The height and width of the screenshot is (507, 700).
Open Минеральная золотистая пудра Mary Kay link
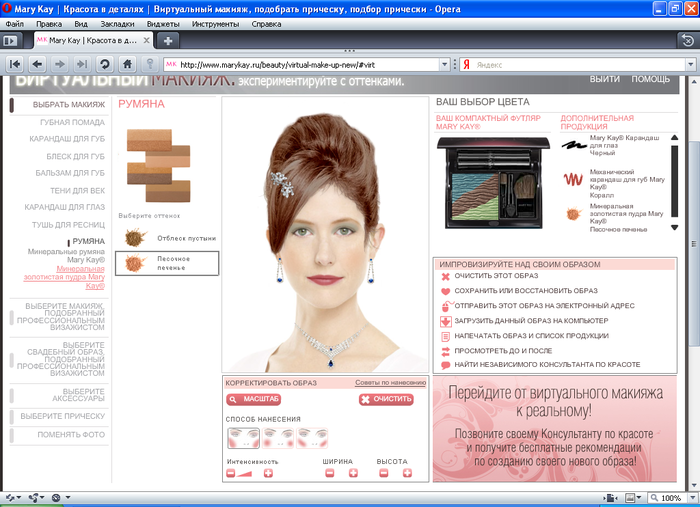coord(64,277)
